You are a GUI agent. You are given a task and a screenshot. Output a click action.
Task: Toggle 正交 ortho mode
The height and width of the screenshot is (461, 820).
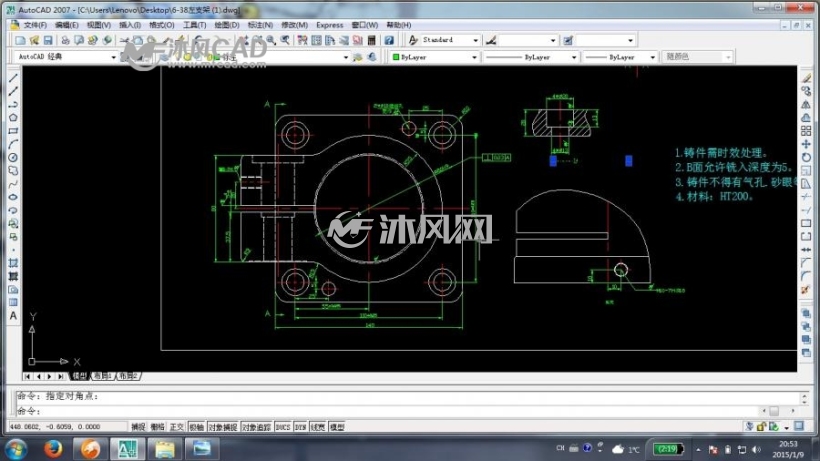click(177, 427)
